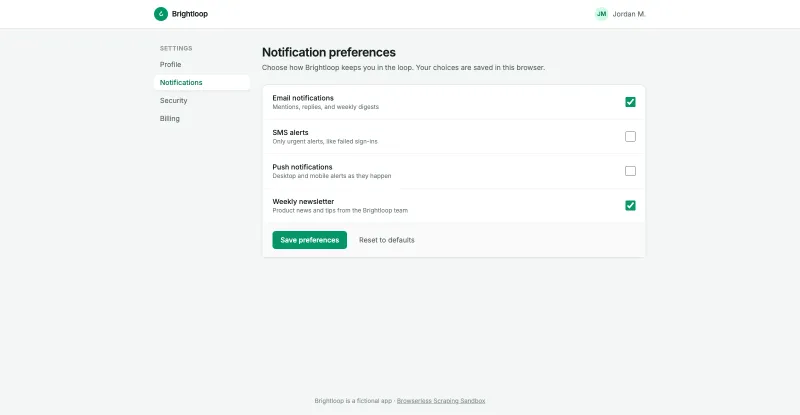Click 'Product news and tips' description text
The width and height of the screenshot is (800, 415).
click(x=340, y=210)
